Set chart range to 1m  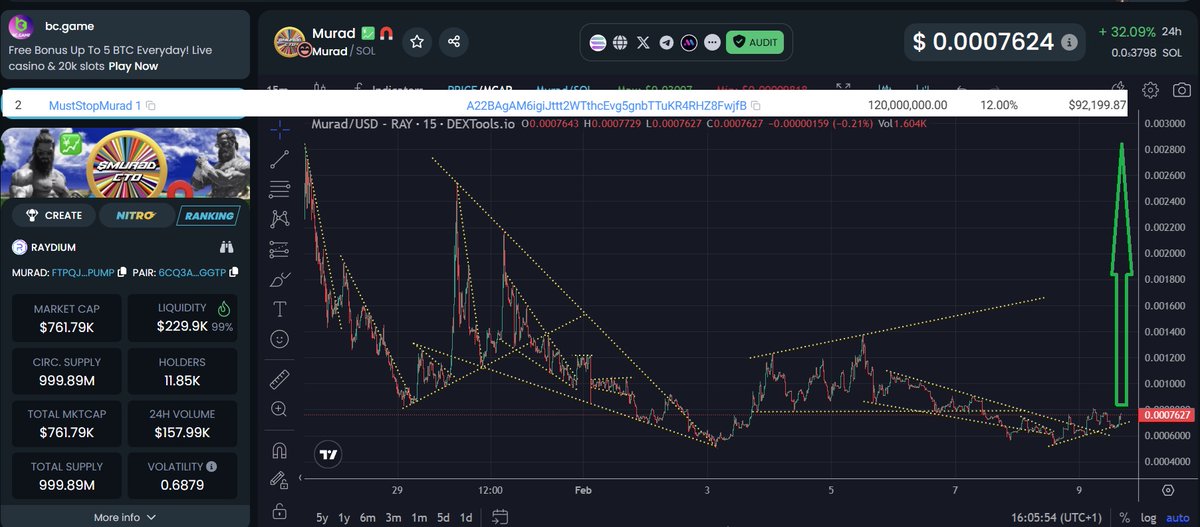(x=418, y=517)
